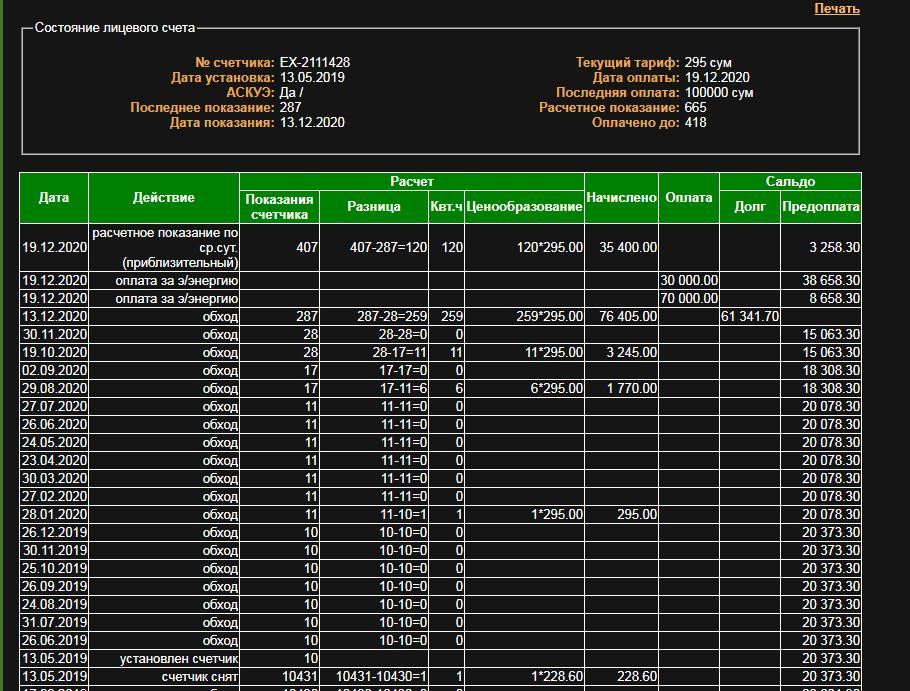The width and height of the screenshot is (910, 691).
Task: Click the Печать link
Action: tap(836, 9)
